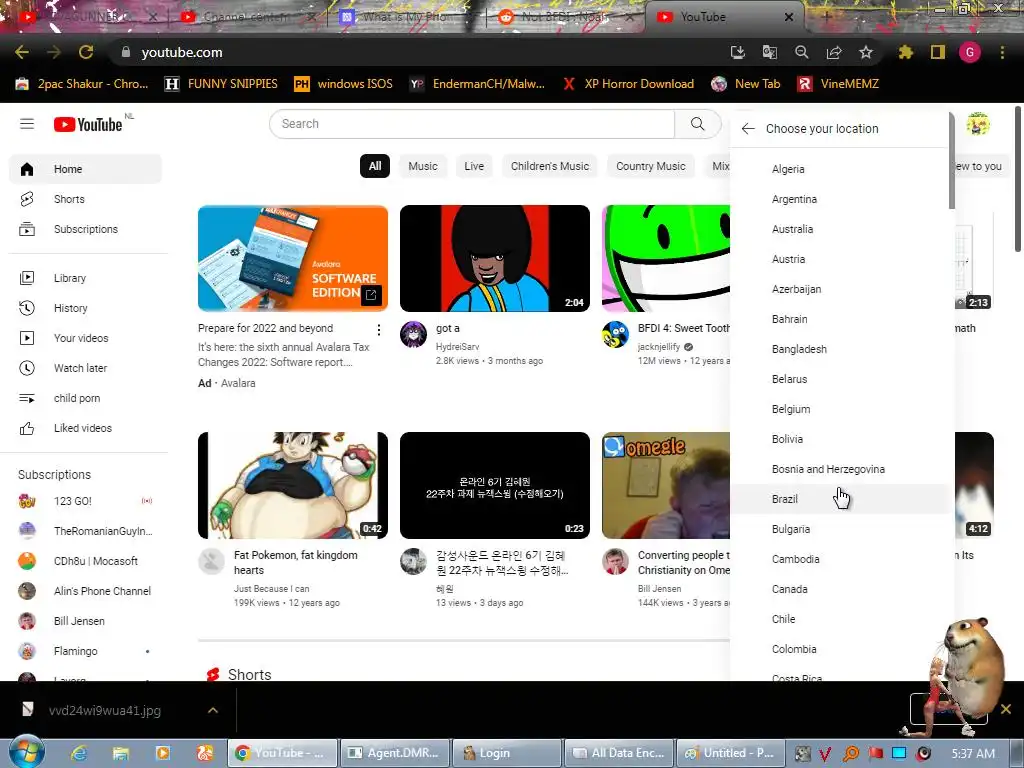The height and width of the screenshot is (768, 1024).
Task: Open the 'got a' video thumbnail
Action: (494, 259)
